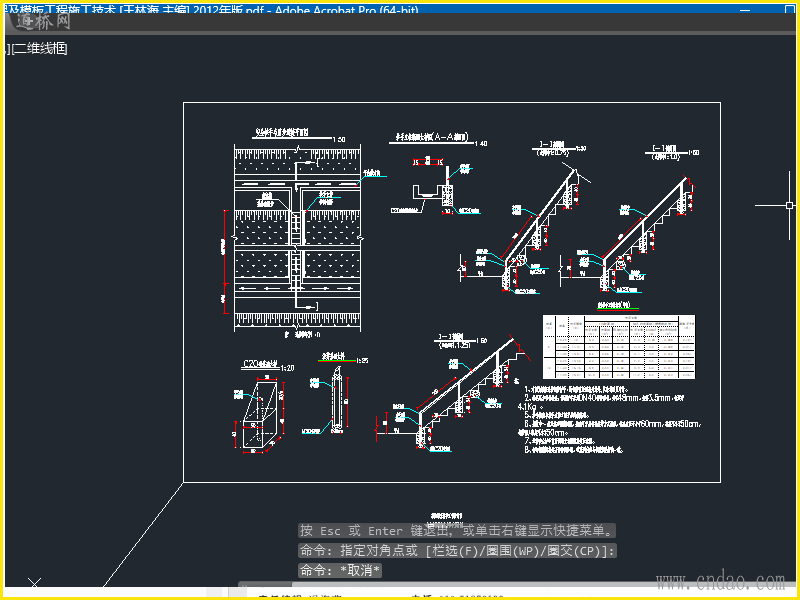Select the 1:25 scale label near the post detail
800x600 pixels.
(x=362, y=360)
